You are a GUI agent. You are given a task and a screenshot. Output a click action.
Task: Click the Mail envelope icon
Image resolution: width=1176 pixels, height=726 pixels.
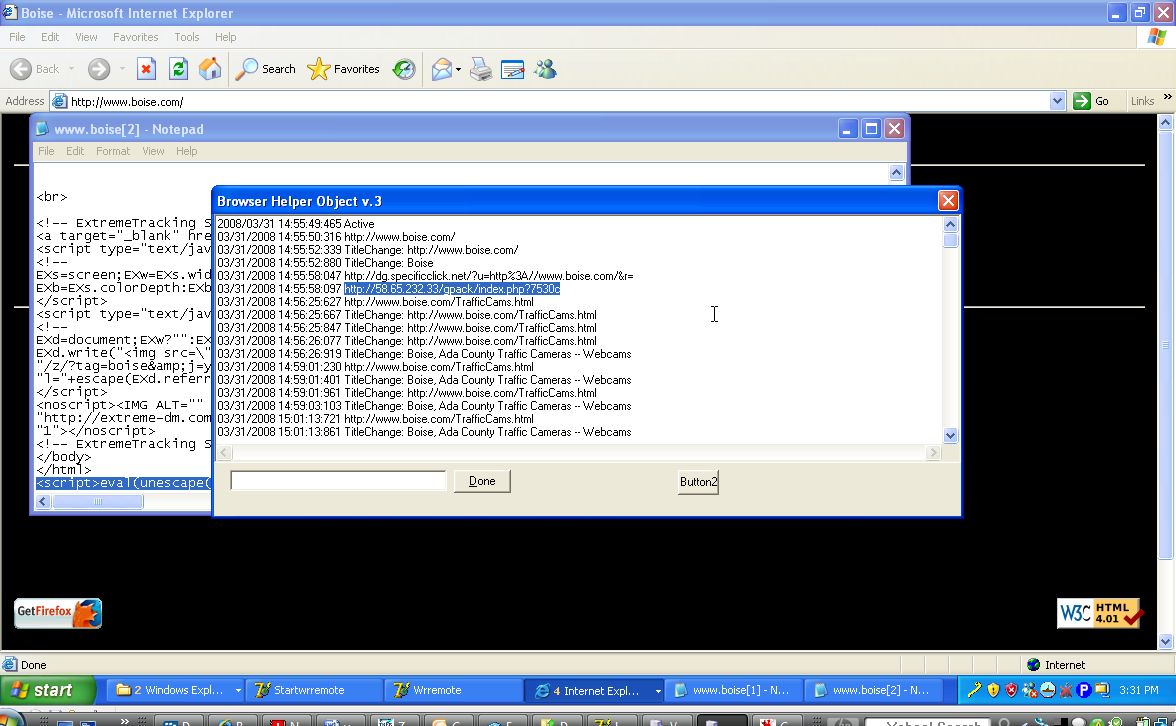click(442, 69)
